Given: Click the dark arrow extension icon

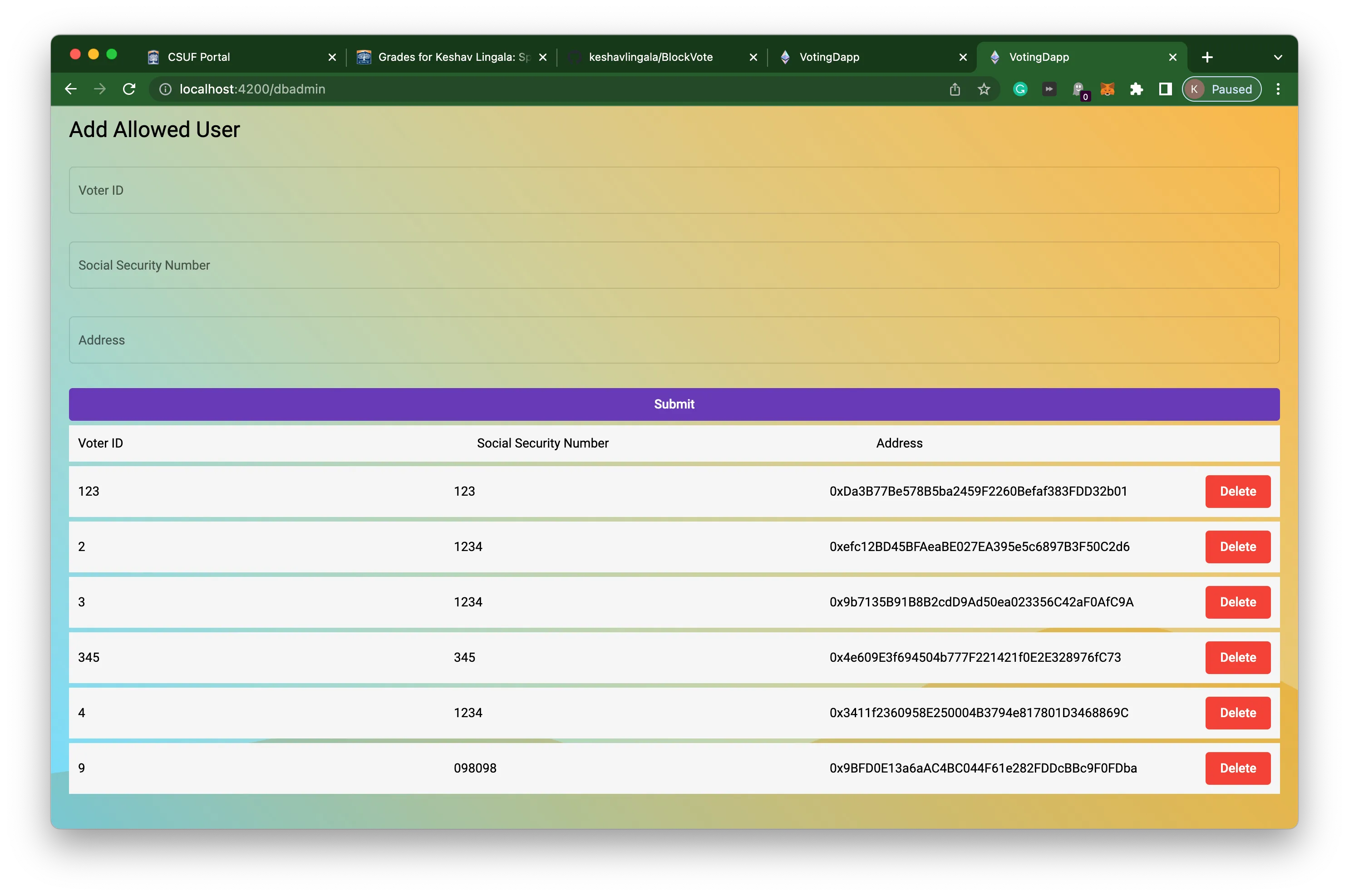Looking at the screenshot, I should [x=1049, y=89].
